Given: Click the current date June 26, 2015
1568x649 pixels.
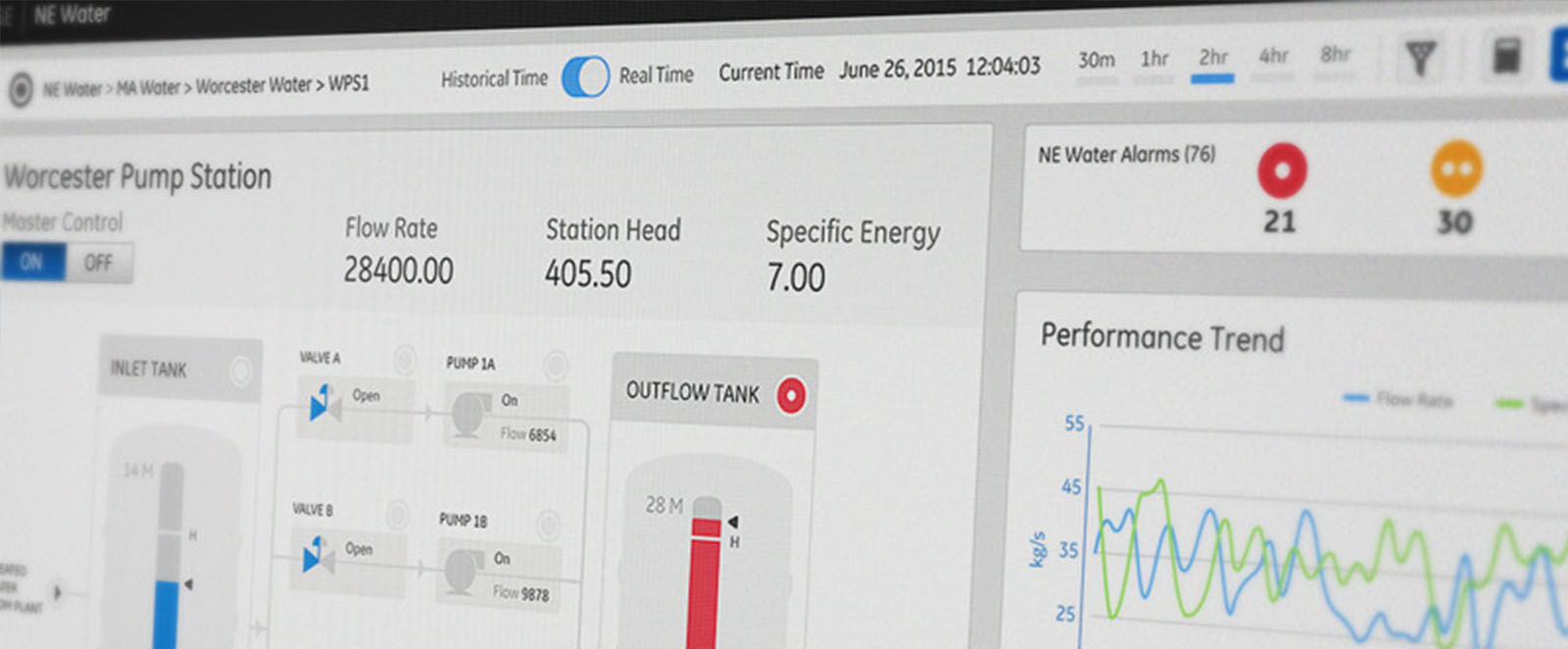Looking at the screenshot, I should coord(898,70).
